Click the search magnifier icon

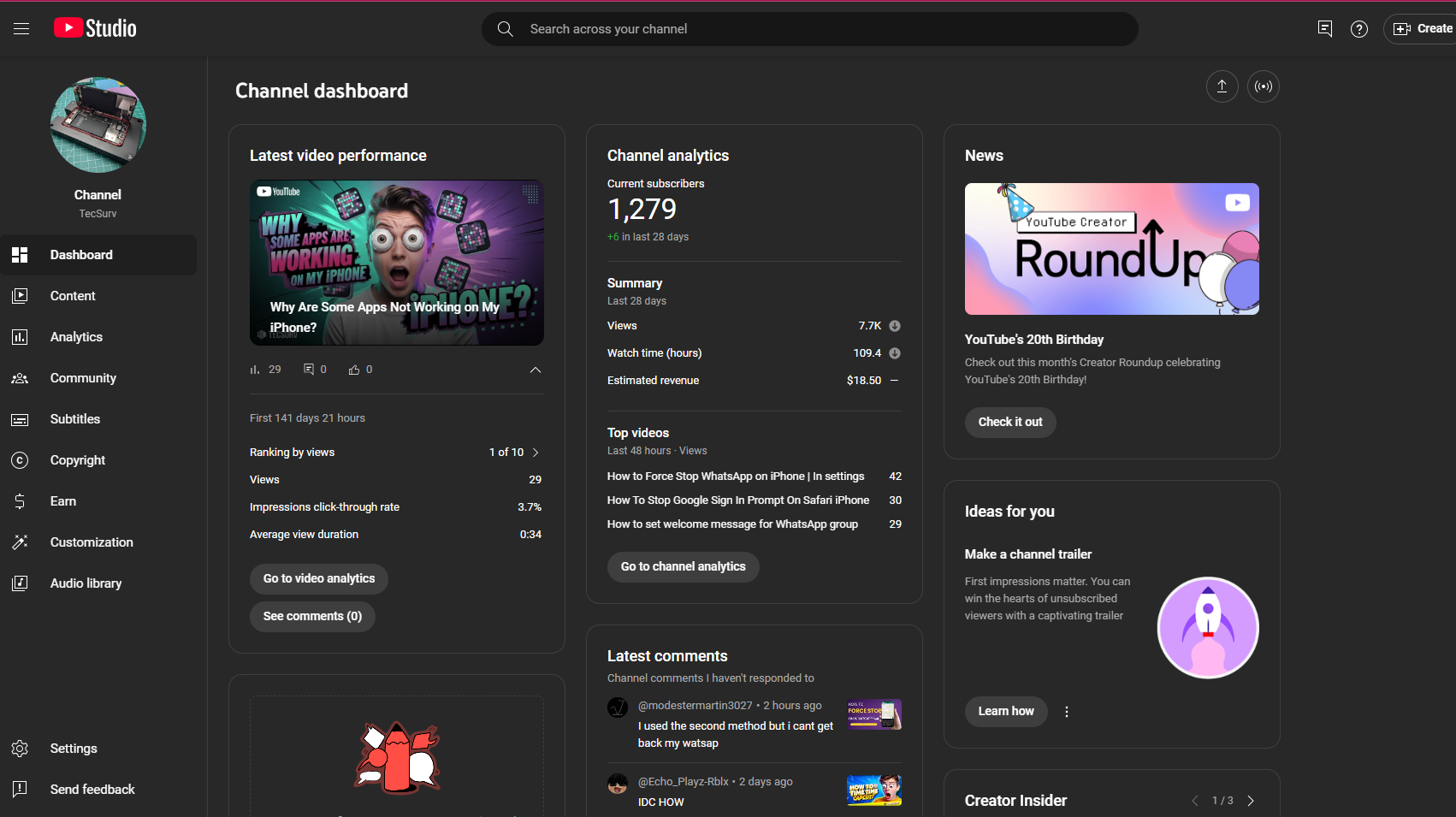[x=506, y=29]
